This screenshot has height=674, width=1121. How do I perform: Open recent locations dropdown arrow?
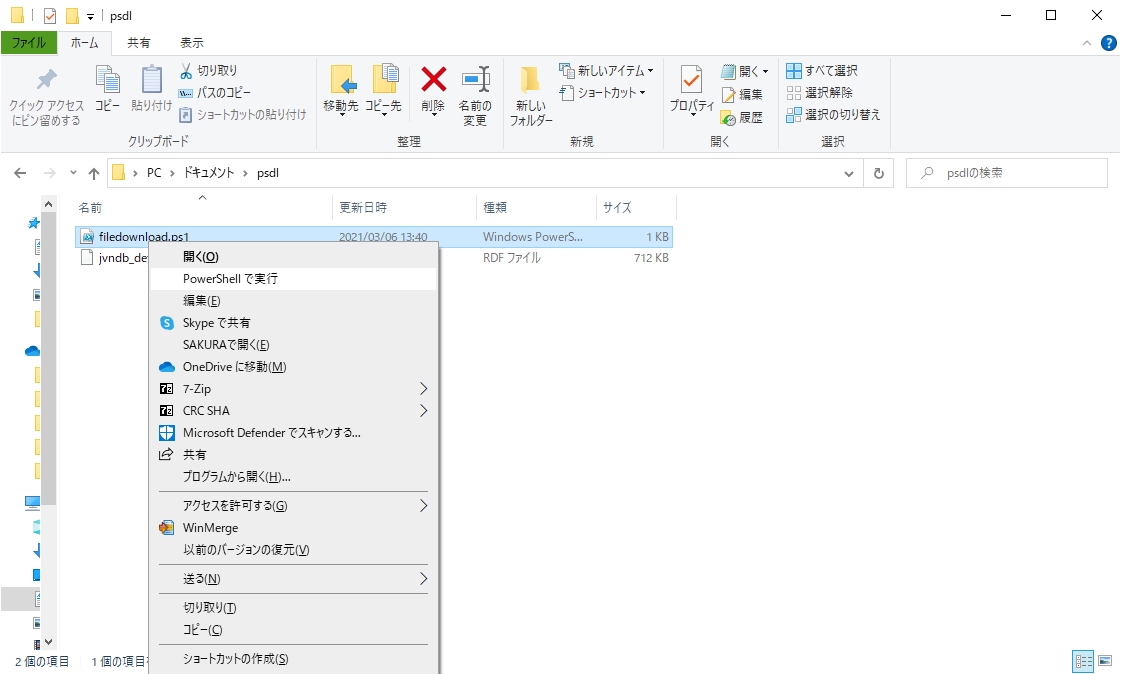pyautogui.click(x=73, y=173)
